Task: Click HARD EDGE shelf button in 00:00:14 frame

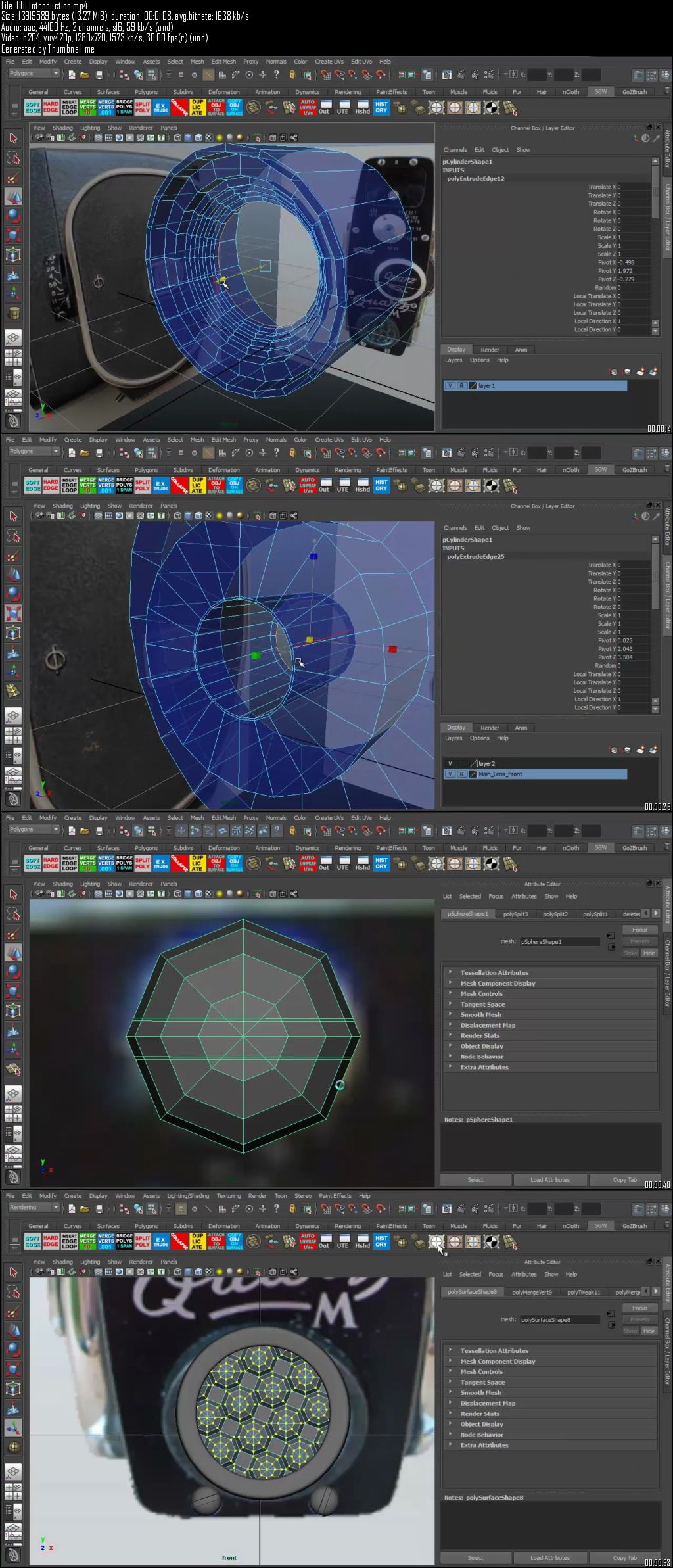Action: pyautogui.click(x=51, y=108)
